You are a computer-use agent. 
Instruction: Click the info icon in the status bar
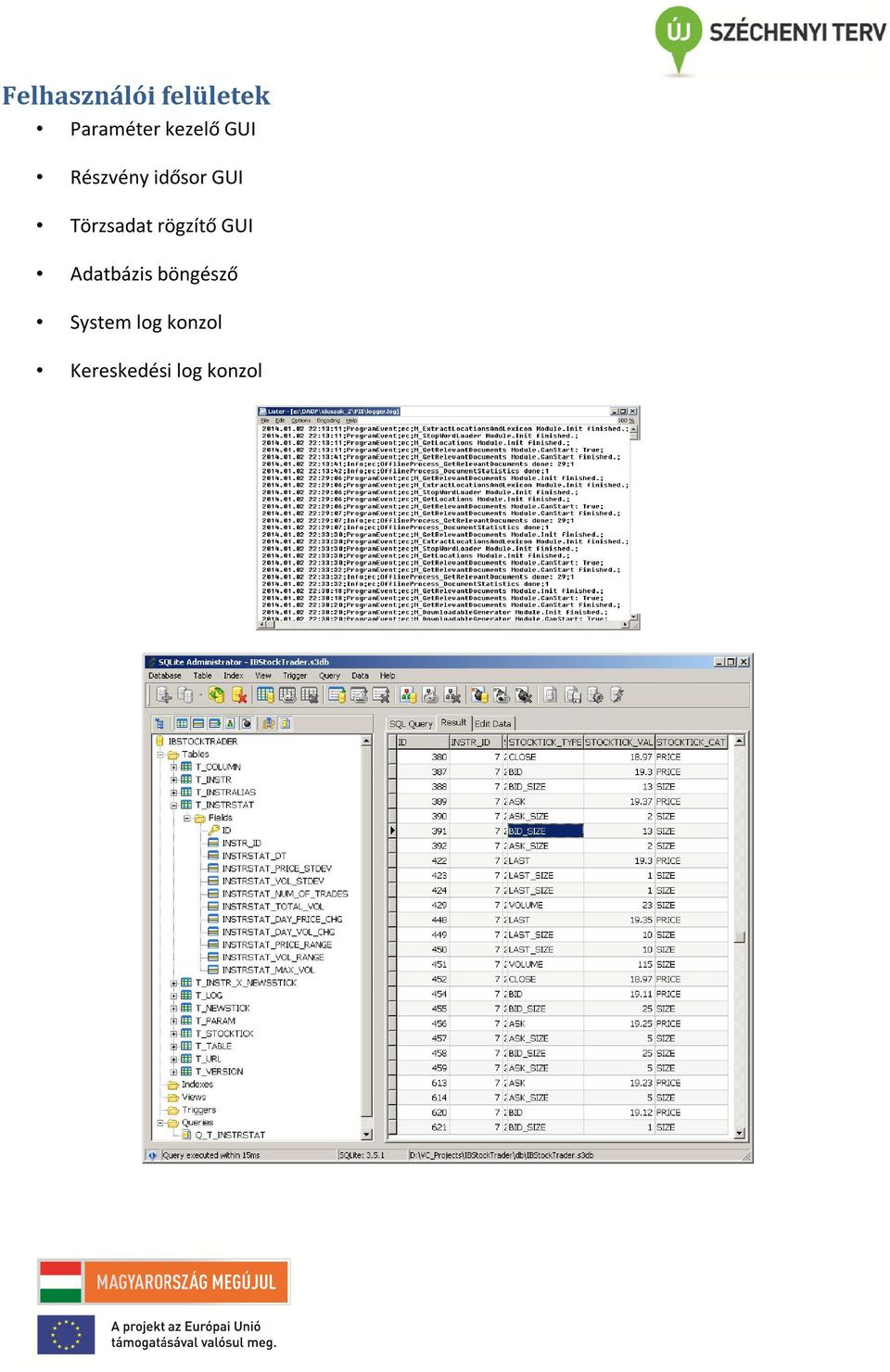point(152,1155)
